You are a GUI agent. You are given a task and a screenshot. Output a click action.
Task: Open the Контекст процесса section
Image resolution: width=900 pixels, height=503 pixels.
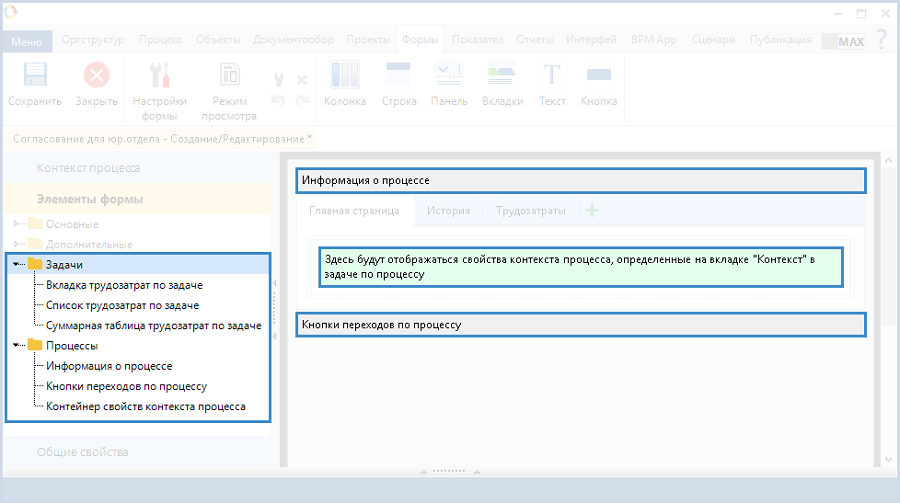(88, 168)
